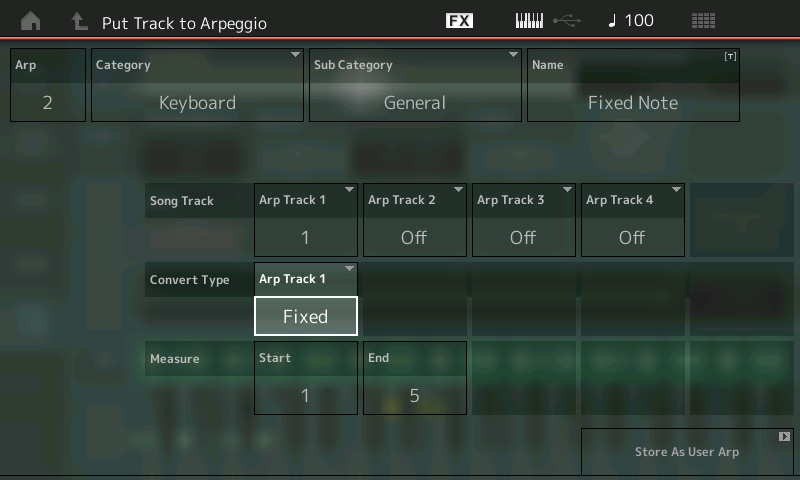
Task: Select the Arp number field showing 2
Action: (x=48, y=85)
